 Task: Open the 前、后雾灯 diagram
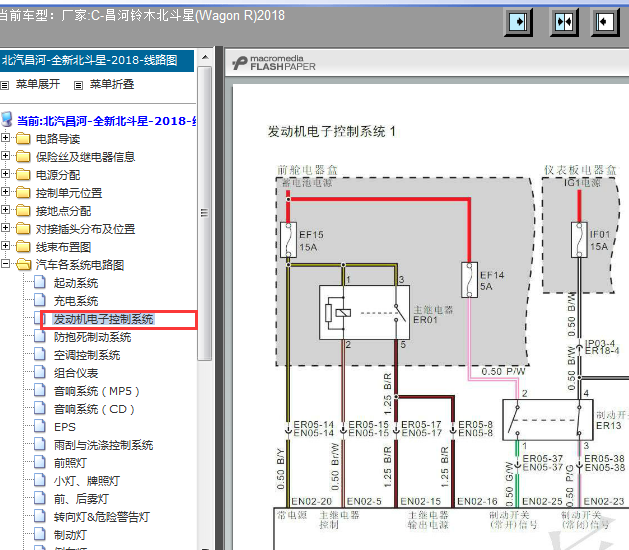[x=81, y=499]
